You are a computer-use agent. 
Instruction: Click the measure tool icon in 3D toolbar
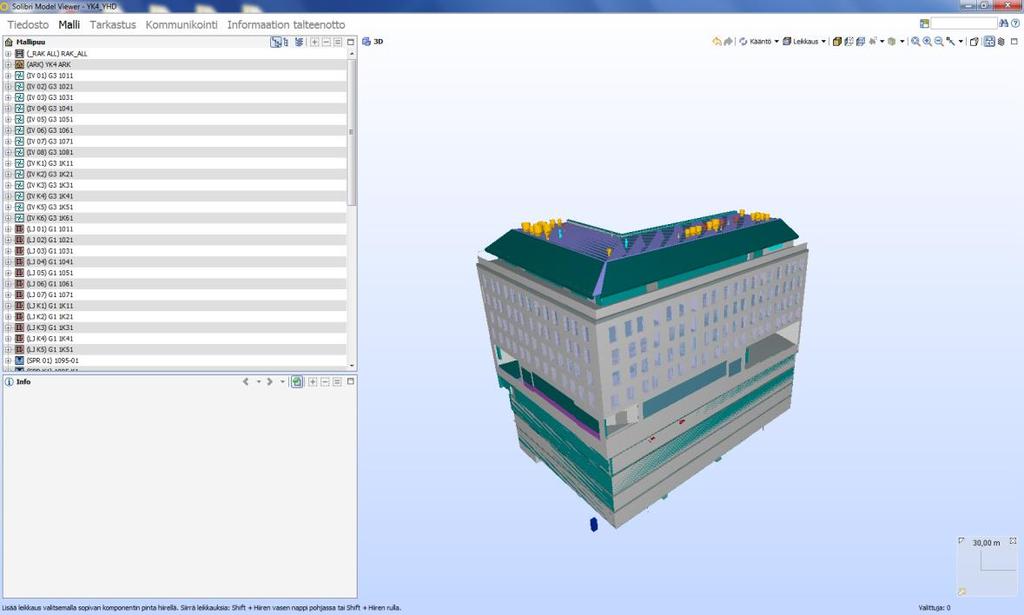click(951, 41)
